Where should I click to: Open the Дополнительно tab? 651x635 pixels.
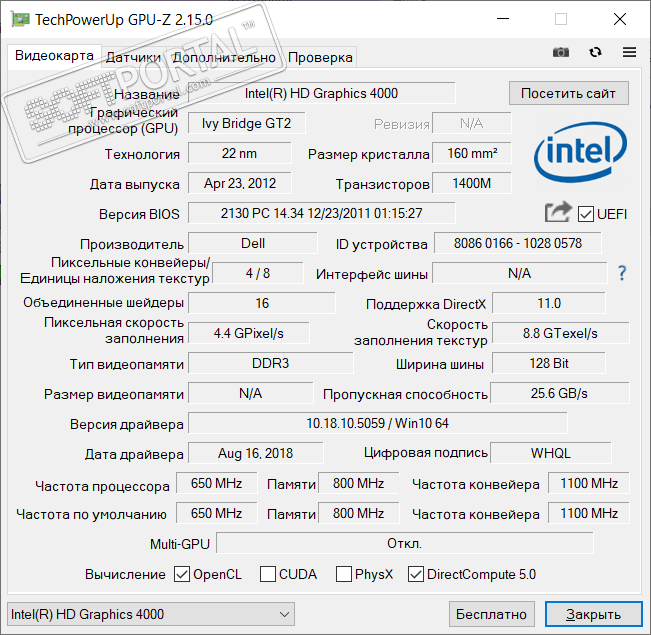(x=224, y=57)
